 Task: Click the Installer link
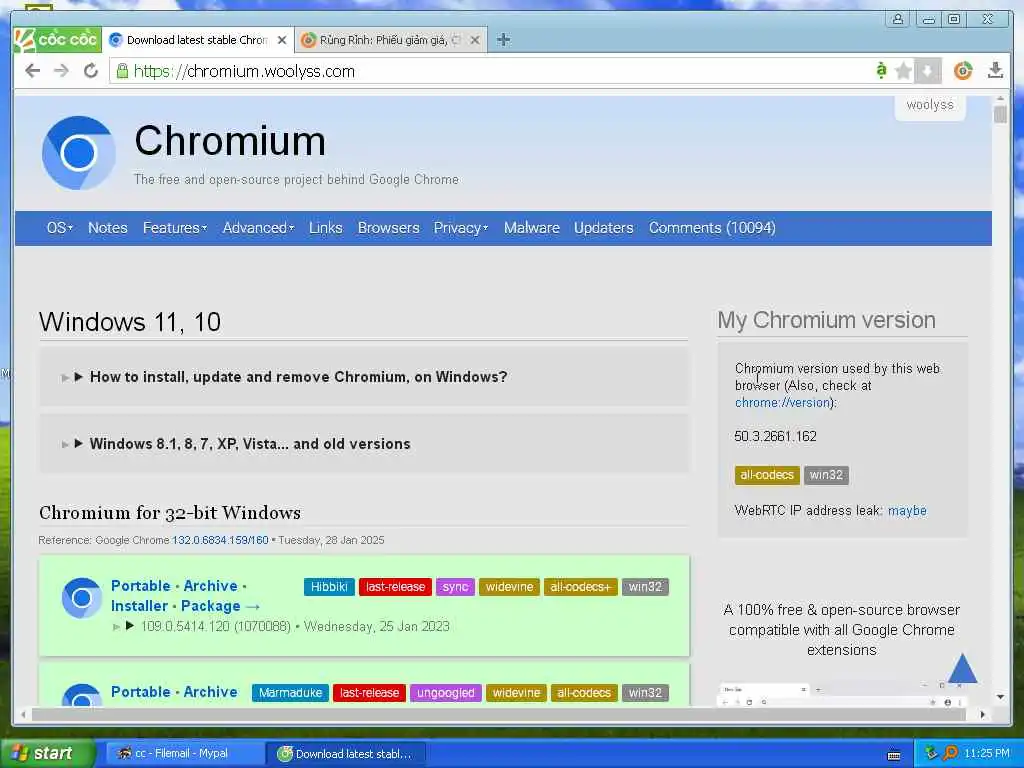point(139,606)
